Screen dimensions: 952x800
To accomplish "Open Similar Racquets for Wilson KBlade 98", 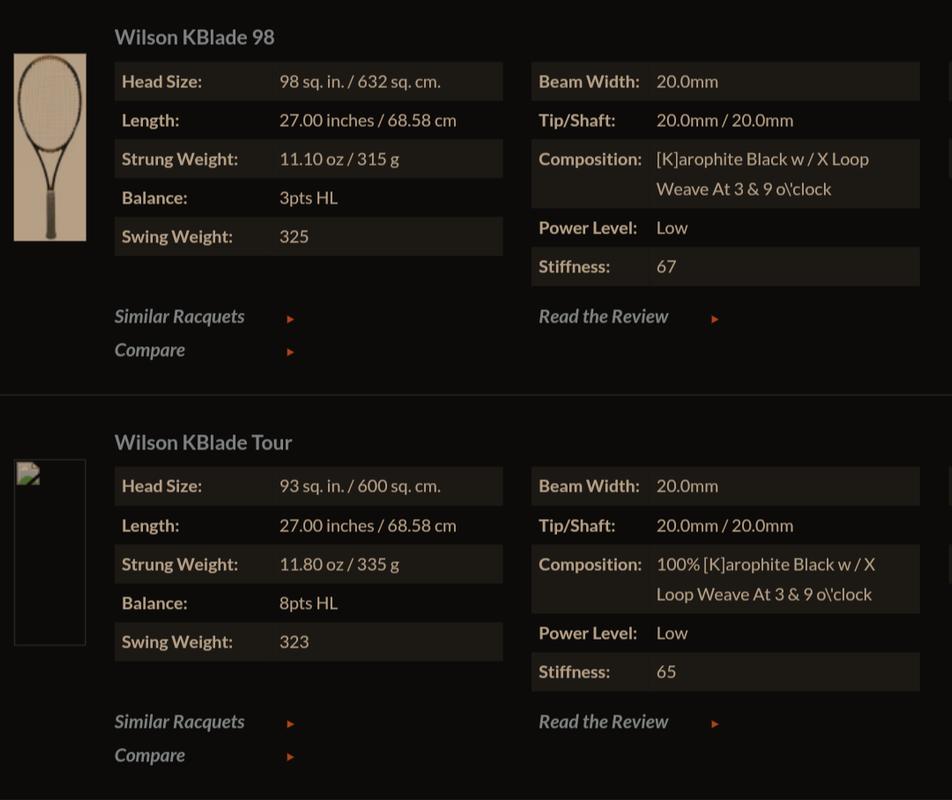I will (x=179, y=317).
